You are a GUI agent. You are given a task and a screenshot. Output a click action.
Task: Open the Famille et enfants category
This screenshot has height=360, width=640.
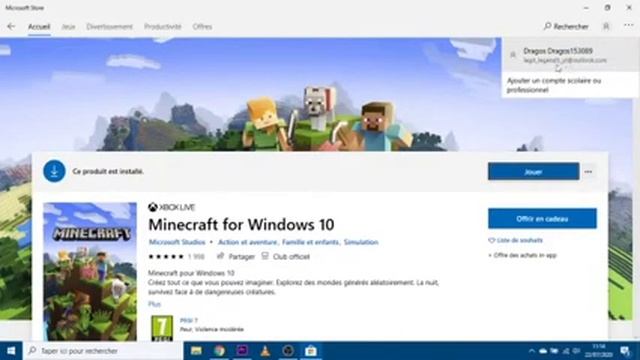coord(310,242)
